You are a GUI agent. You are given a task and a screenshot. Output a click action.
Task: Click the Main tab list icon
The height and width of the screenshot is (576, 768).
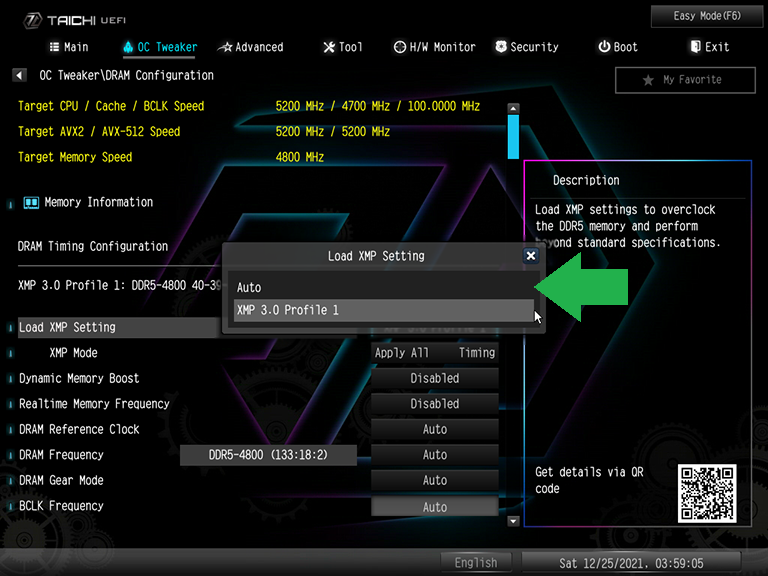pyautogui.click(x=54, y=47)
